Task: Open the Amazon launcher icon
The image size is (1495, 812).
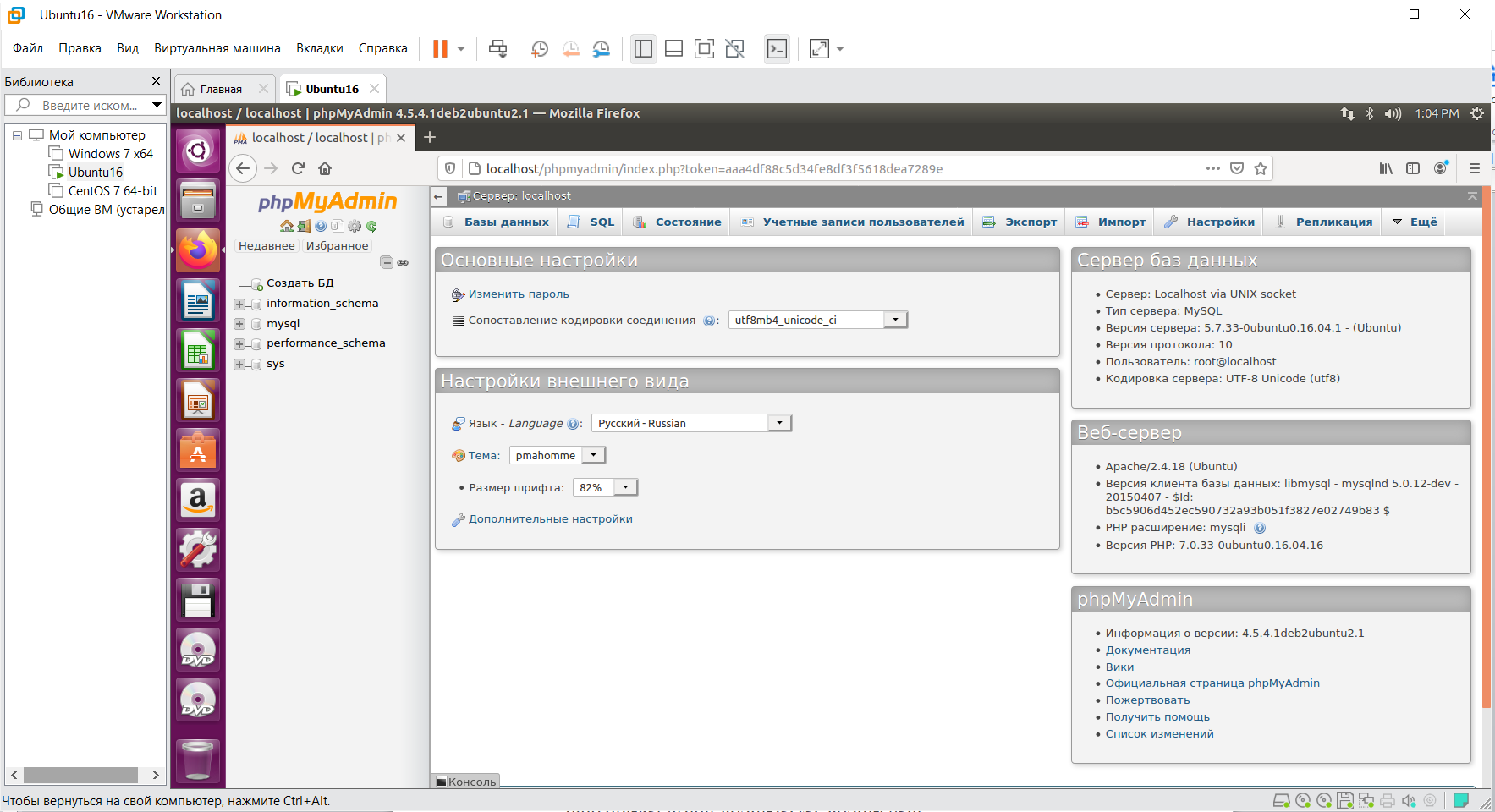Action: (198, 500)
